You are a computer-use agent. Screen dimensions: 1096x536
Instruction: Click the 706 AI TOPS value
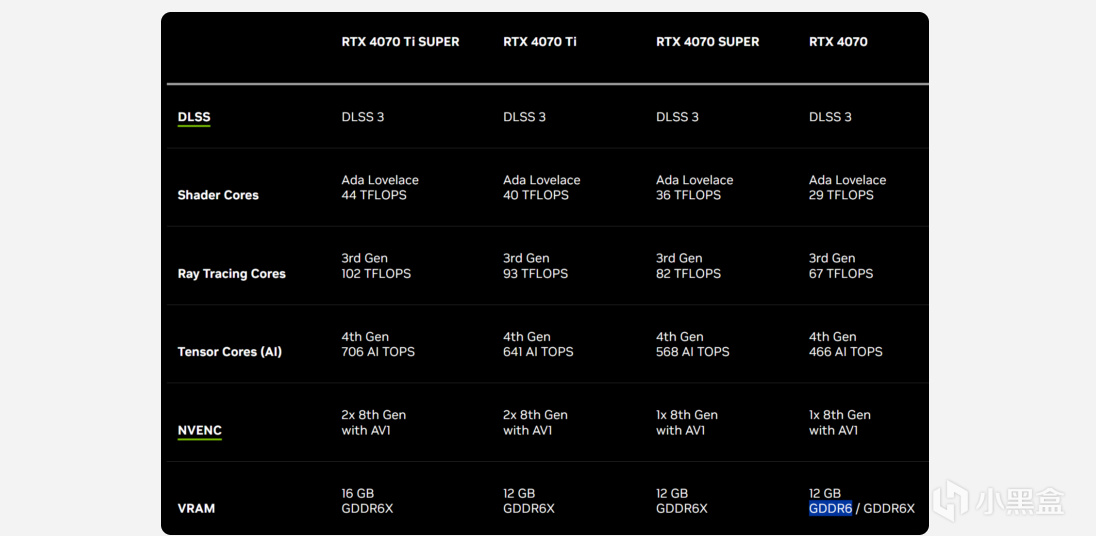point(378,352)
